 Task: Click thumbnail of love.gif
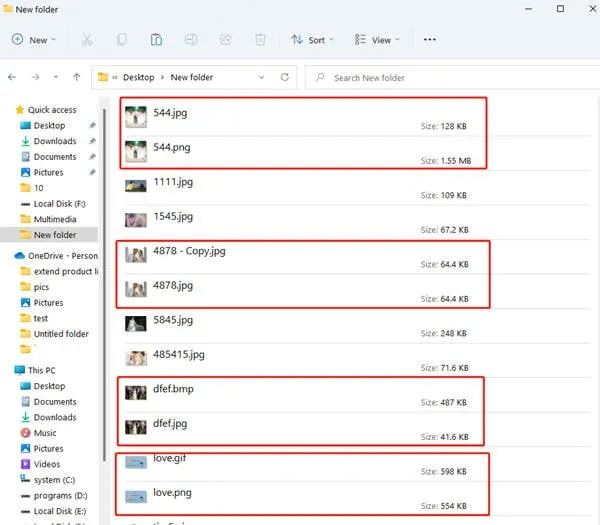click(x=136, y=462)
